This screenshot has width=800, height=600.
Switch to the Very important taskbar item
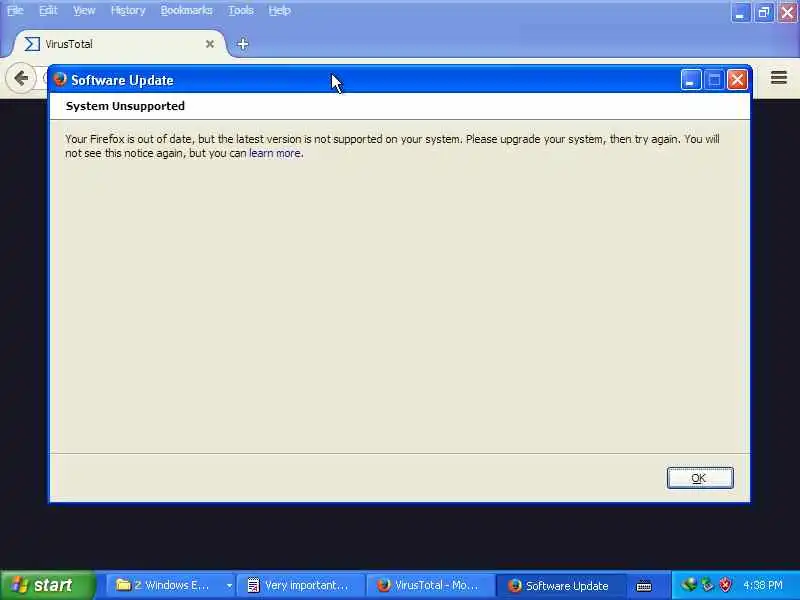tap(301, 585)
